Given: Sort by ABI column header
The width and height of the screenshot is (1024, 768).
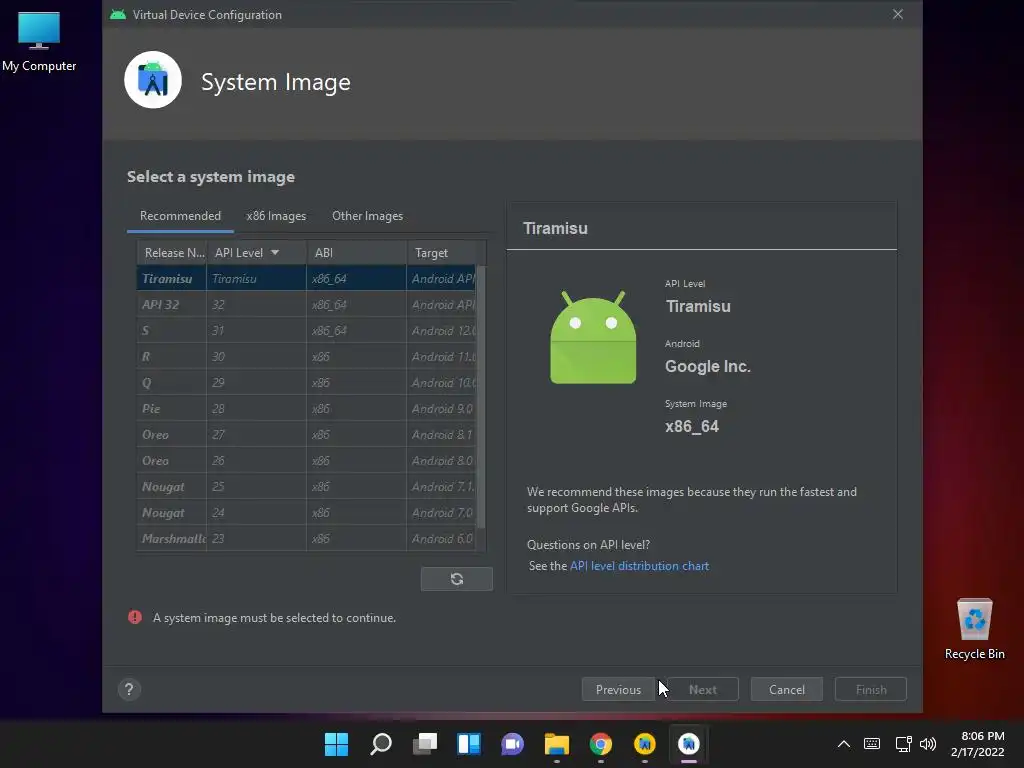Looking at the screenshot, I should (357, 253).
